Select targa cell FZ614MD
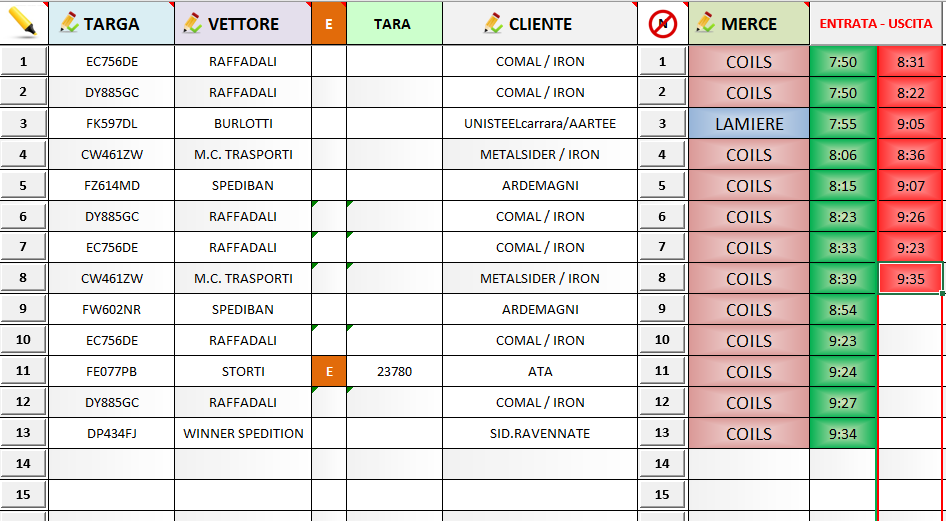This screenshot has width=946, height=521. point(112,185)
